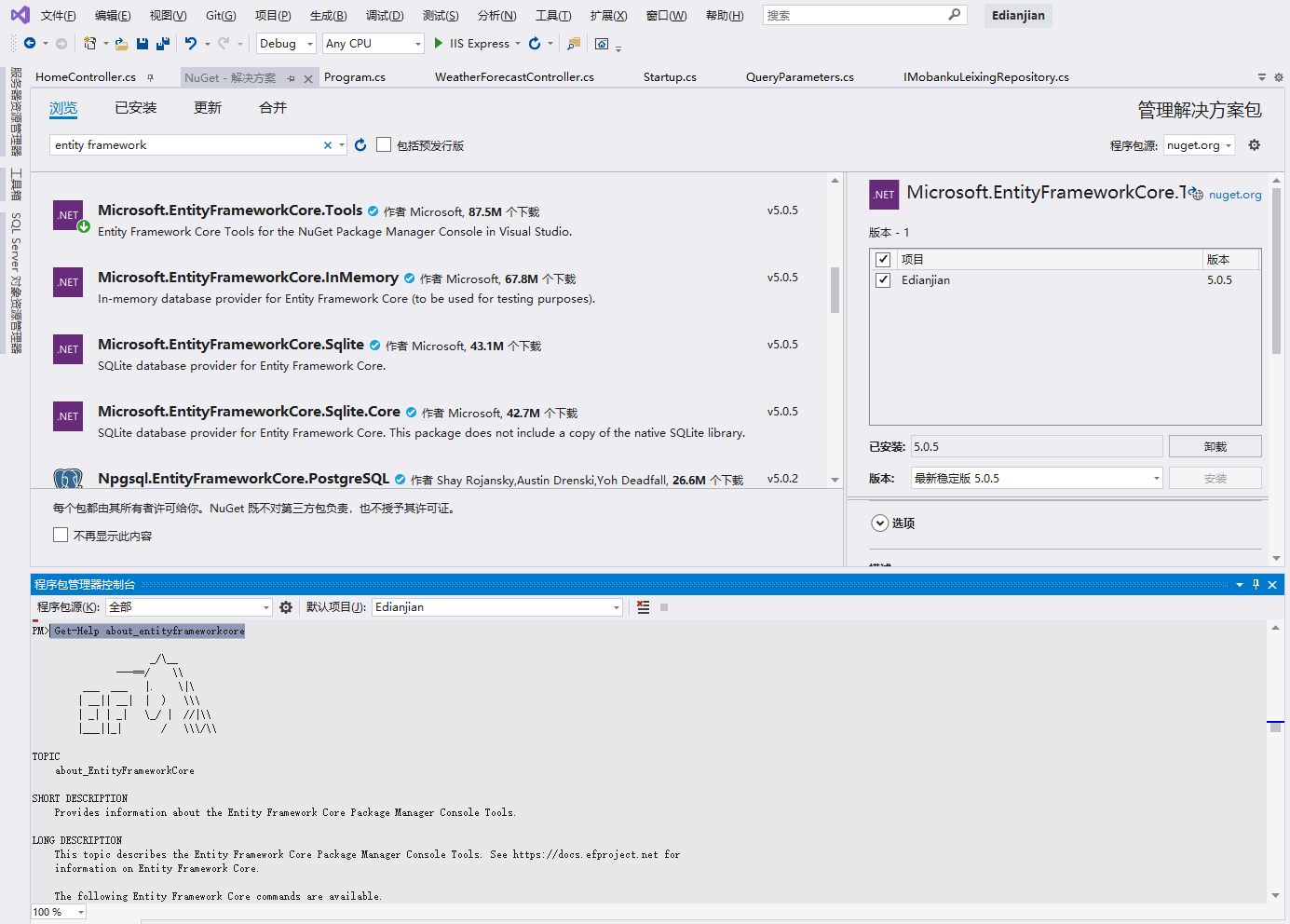Click the Microsoft.EntityFrameworkCore.Tools package icon
This screenshot has width=1290, height=924.
coord(68,215)
